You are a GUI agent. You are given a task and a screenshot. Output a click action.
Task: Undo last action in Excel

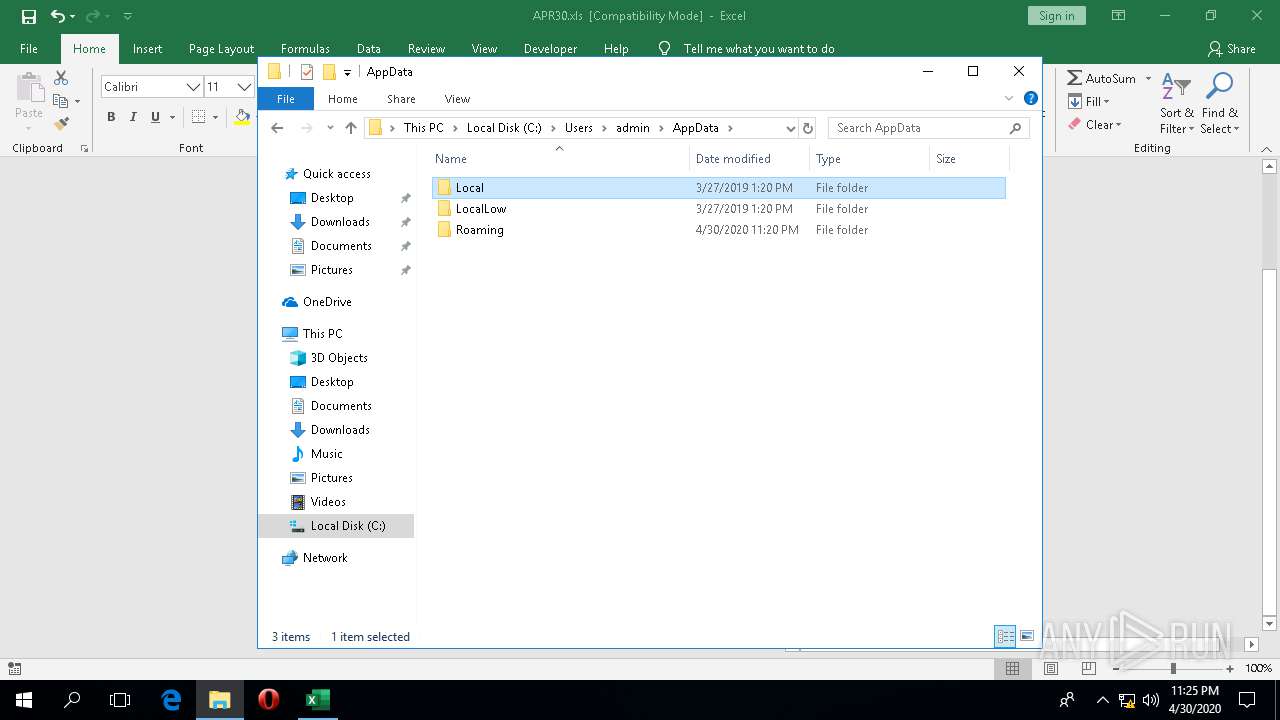pos(58,16)
